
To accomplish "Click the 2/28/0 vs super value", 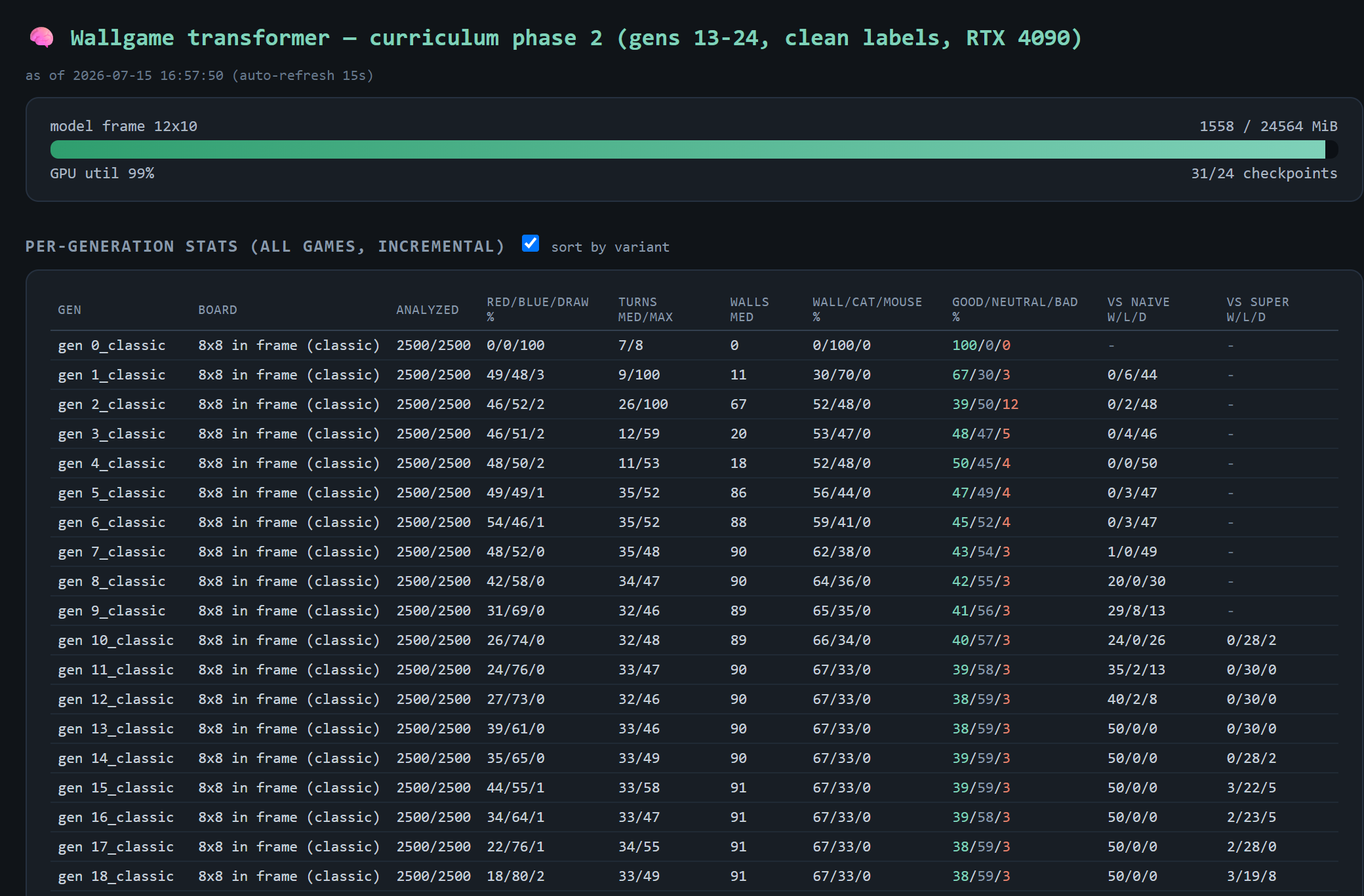I will click(1252, 847).
